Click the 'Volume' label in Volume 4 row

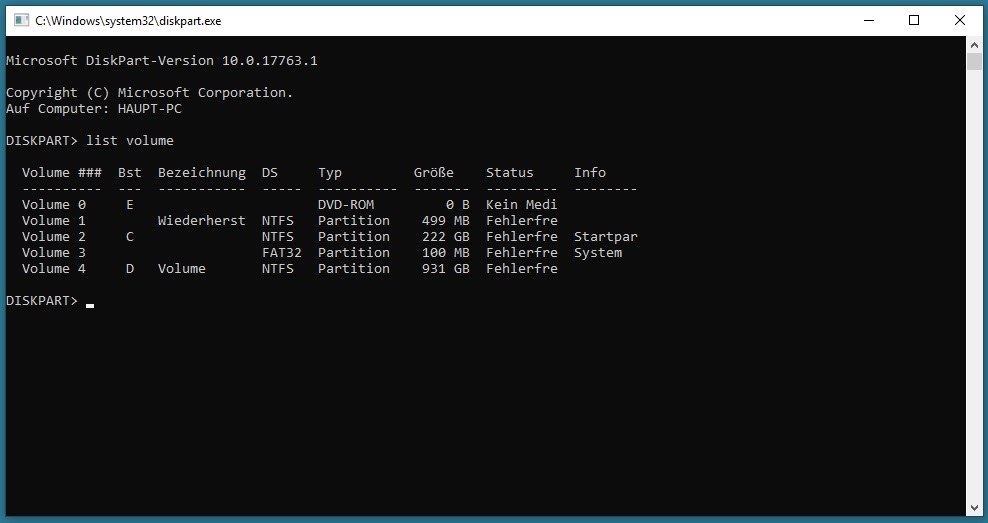point(181,268)
